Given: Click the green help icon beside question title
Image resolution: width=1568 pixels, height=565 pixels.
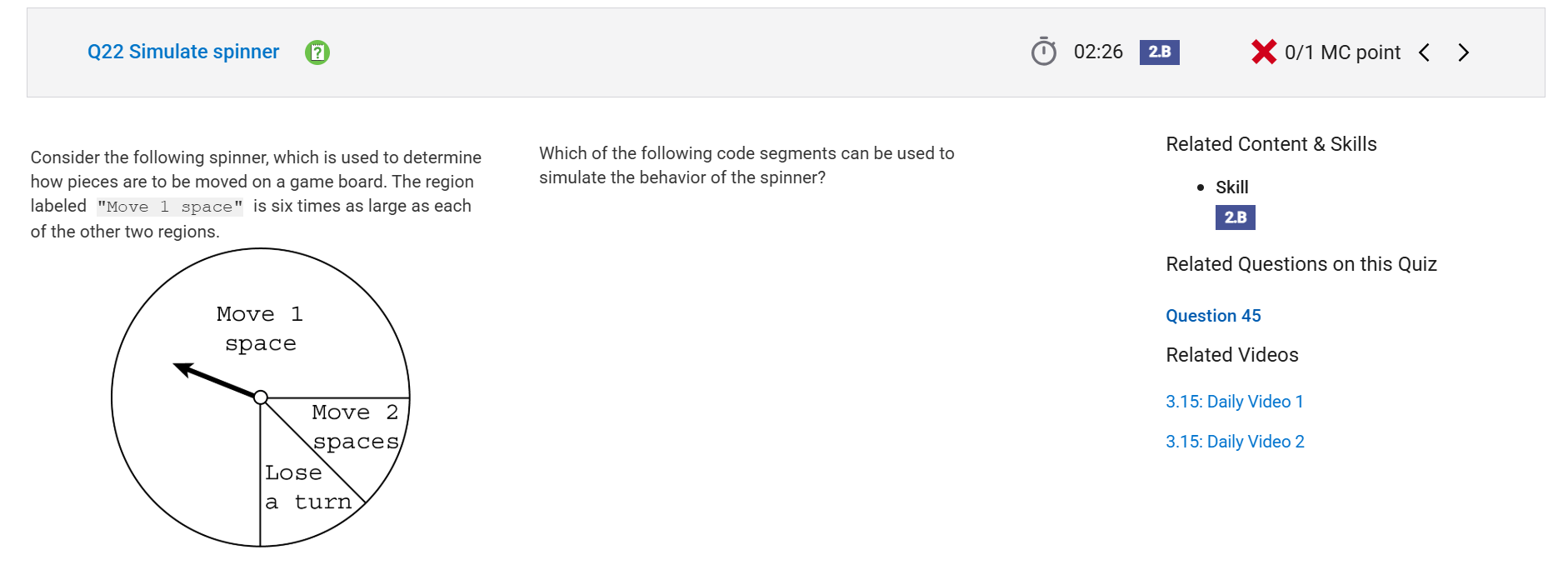Looking at the screenshot, I should (317, 52).
